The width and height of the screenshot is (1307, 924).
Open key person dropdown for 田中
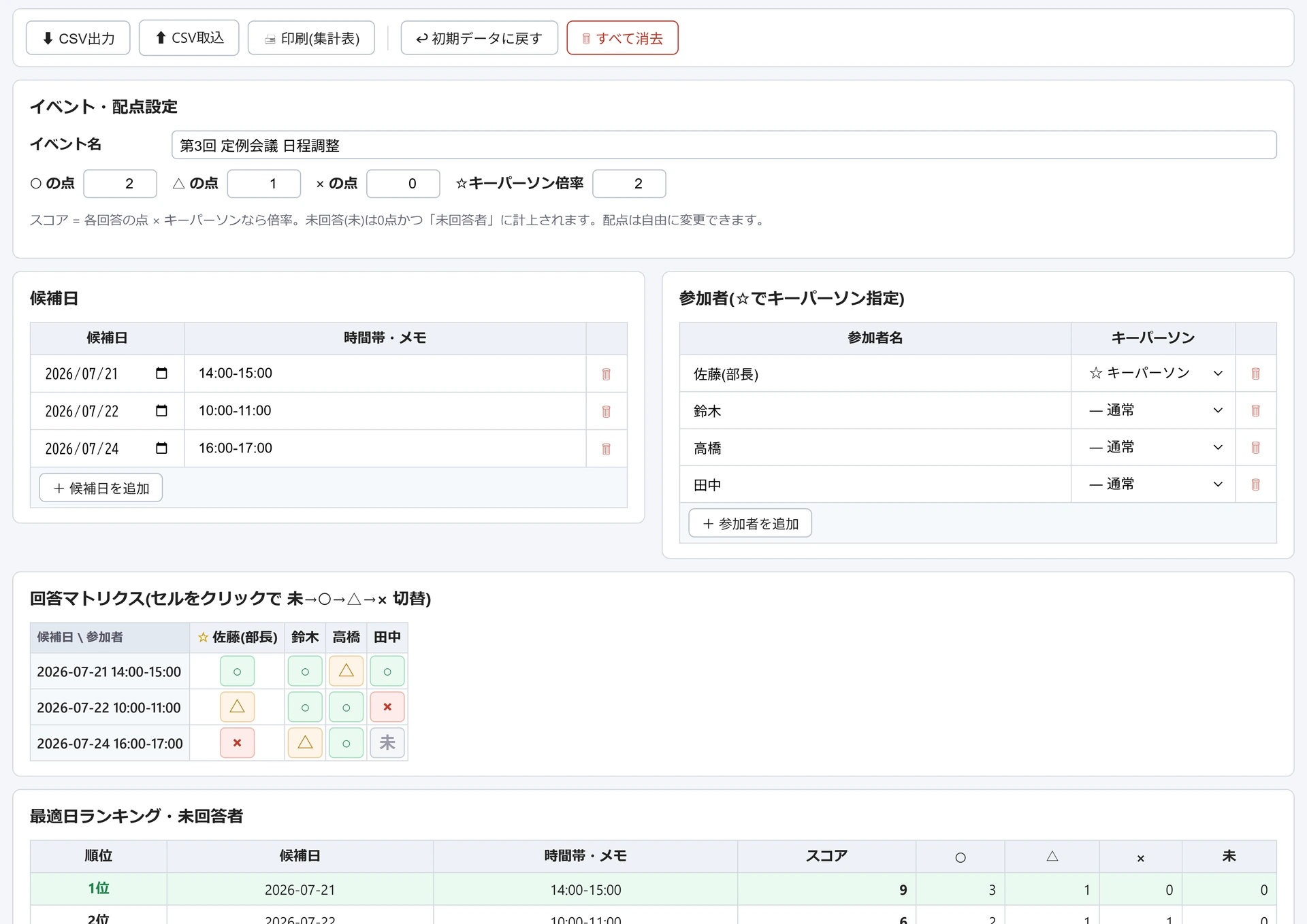click(1153, 484)
